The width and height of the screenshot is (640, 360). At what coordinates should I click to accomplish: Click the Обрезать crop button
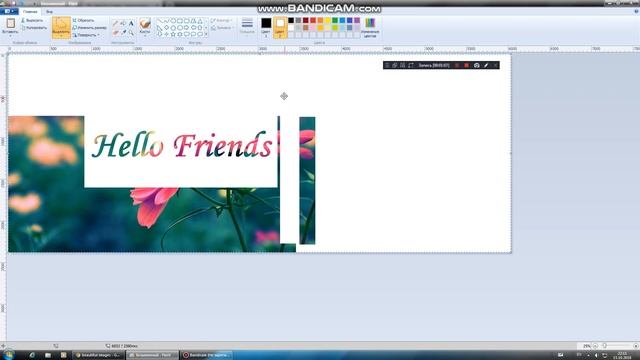click(x=83, y=20)
